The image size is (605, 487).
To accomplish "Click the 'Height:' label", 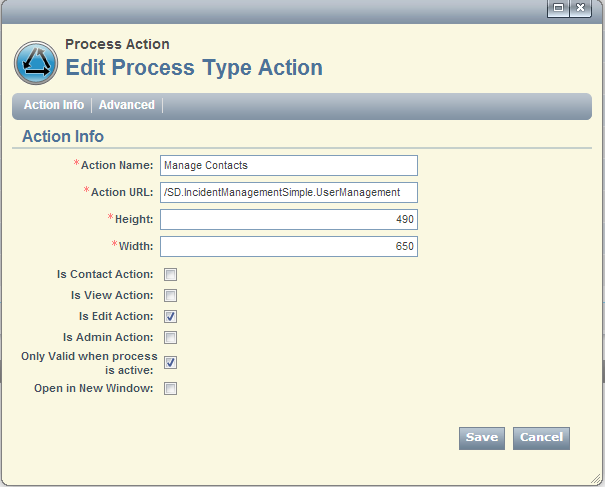I will [134, 219].
